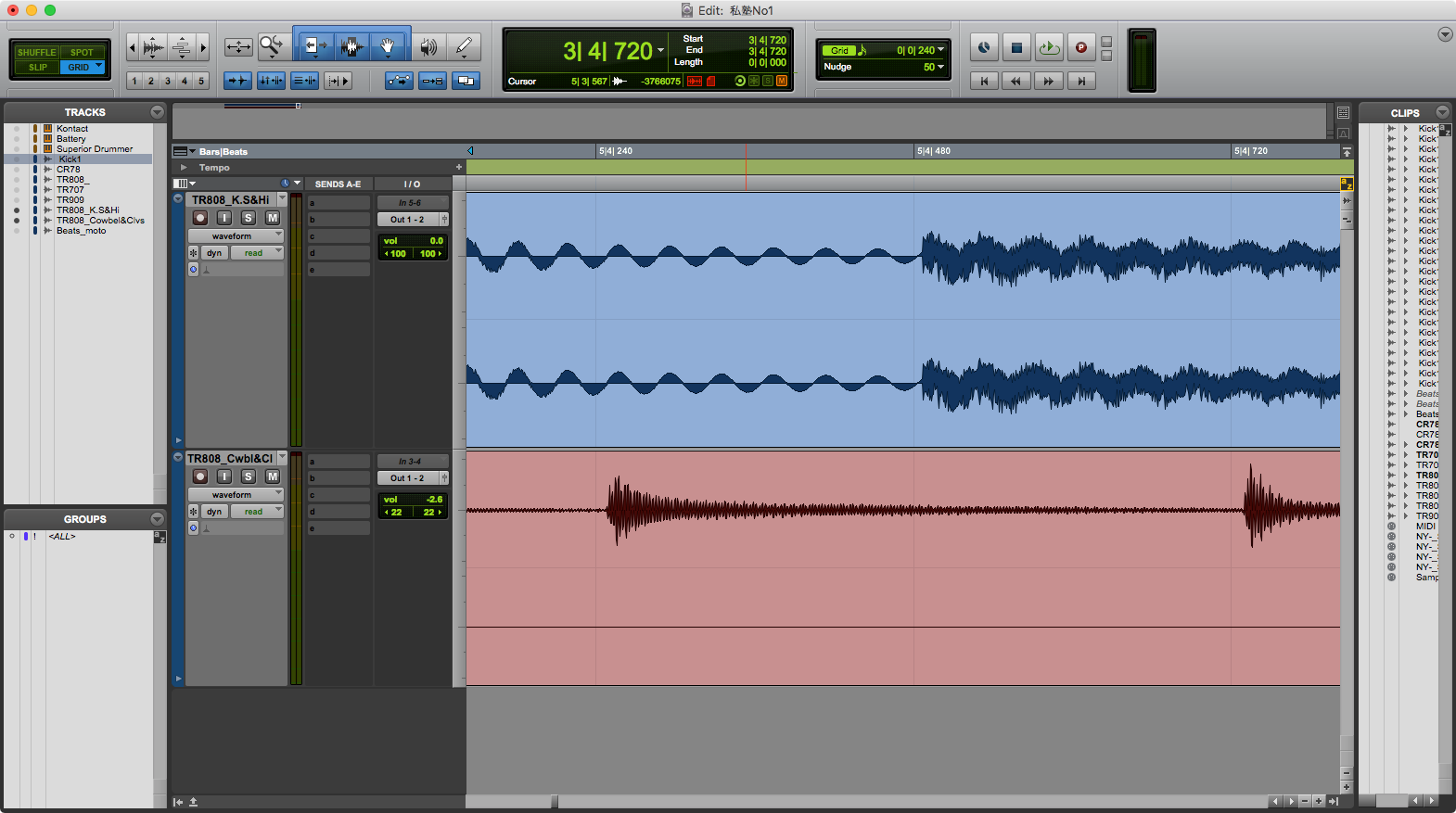Image resolution: width=1456 pixels, height=813 pixels.
Task: Click TR808_Cwbl&Cl In 3-4 input selector
Action: (413, 461)
